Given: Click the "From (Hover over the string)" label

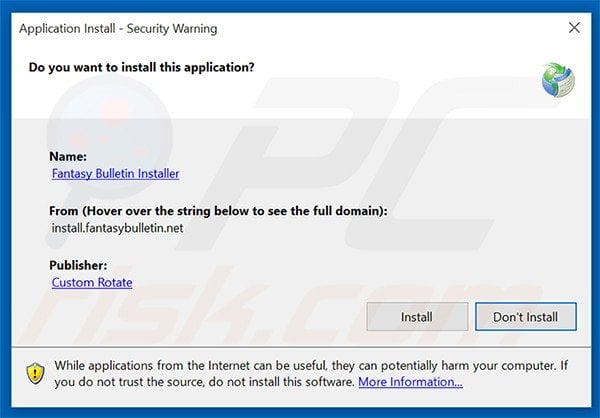Looking at the screenshot, I should [218, 210].
